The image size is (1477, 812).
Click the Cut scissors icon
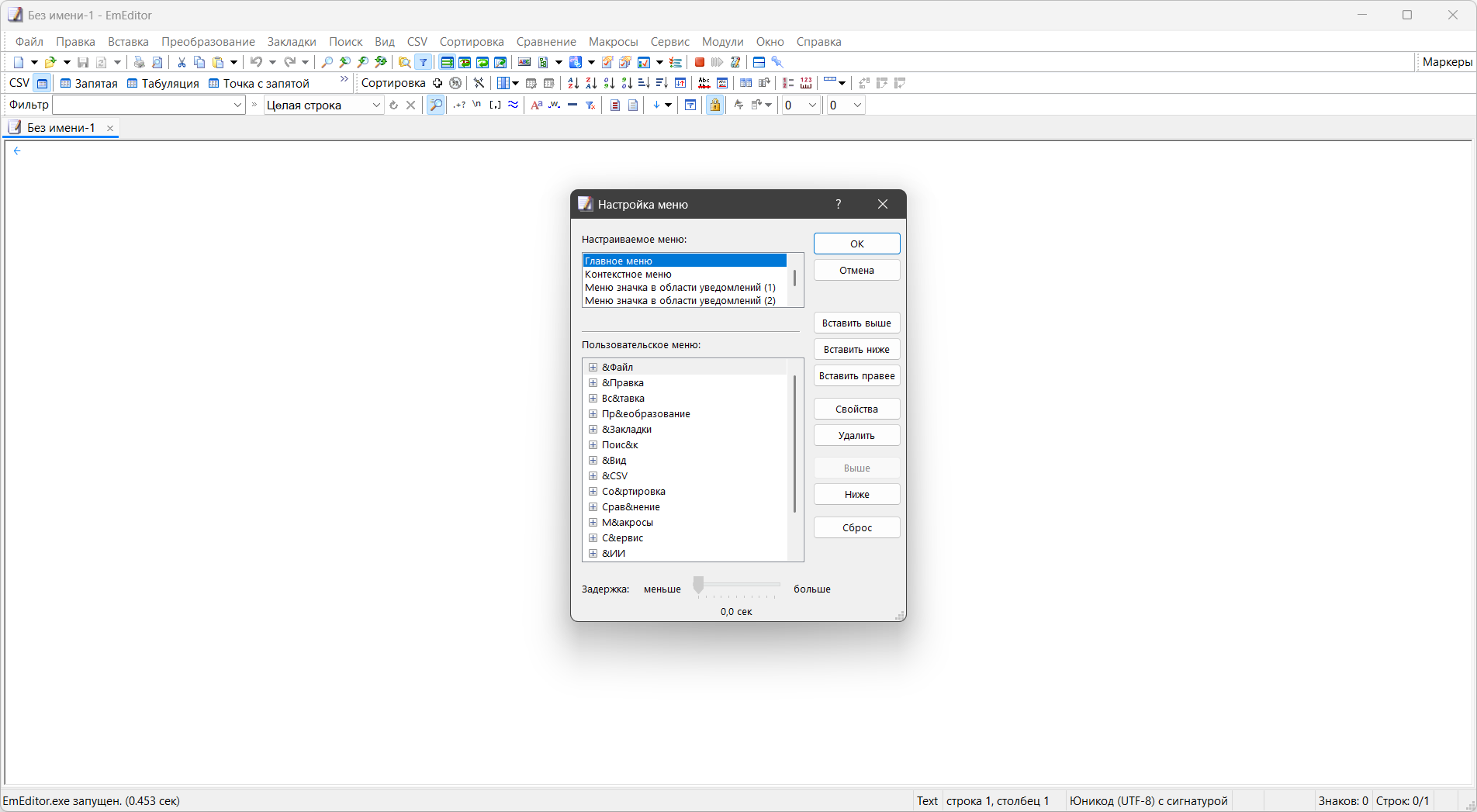pos(182,62)
